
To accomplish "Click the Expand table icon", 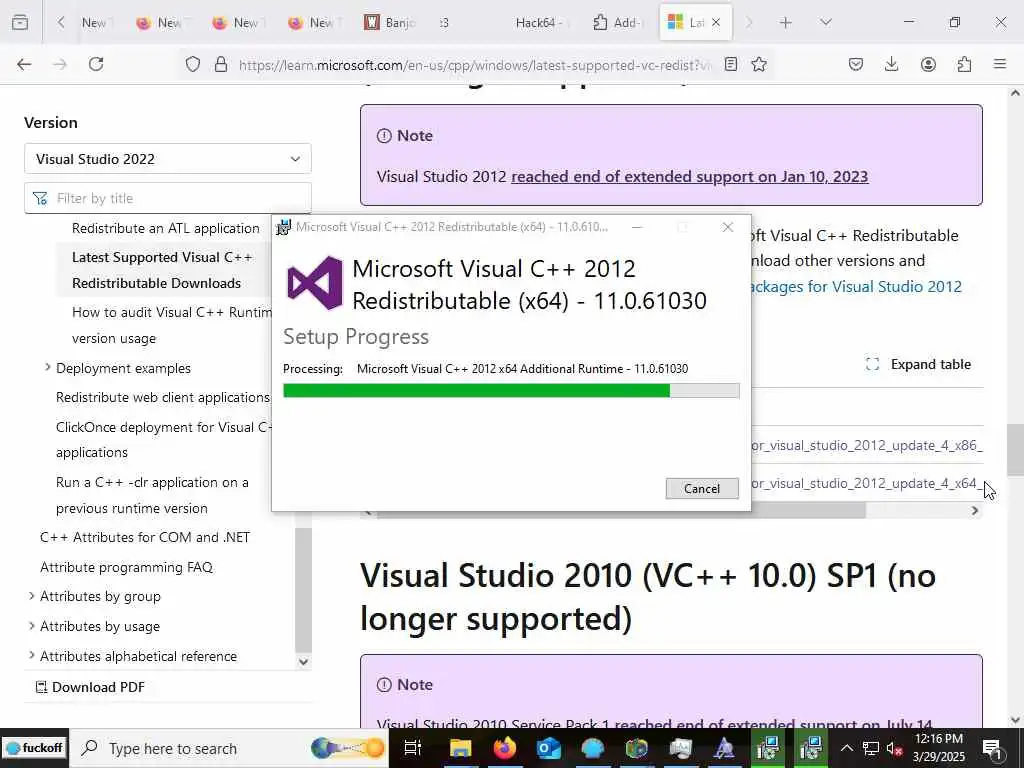I will click(x=872, y=364).
